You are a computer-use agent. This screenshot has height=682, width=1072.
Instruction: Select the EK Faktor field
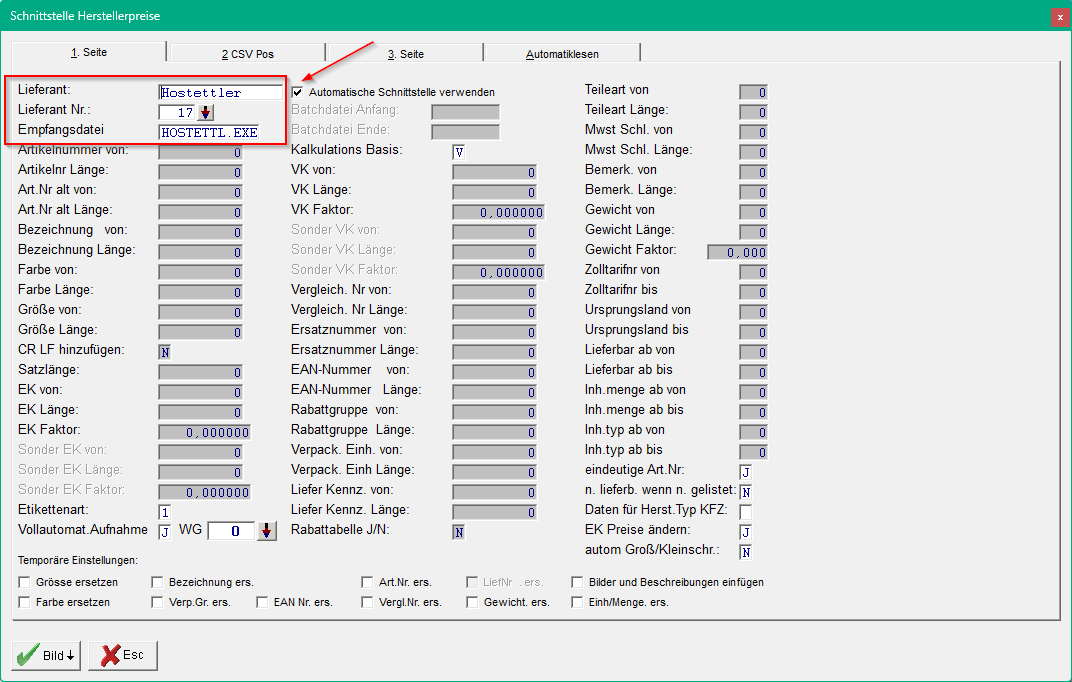(x=204, y=433)
